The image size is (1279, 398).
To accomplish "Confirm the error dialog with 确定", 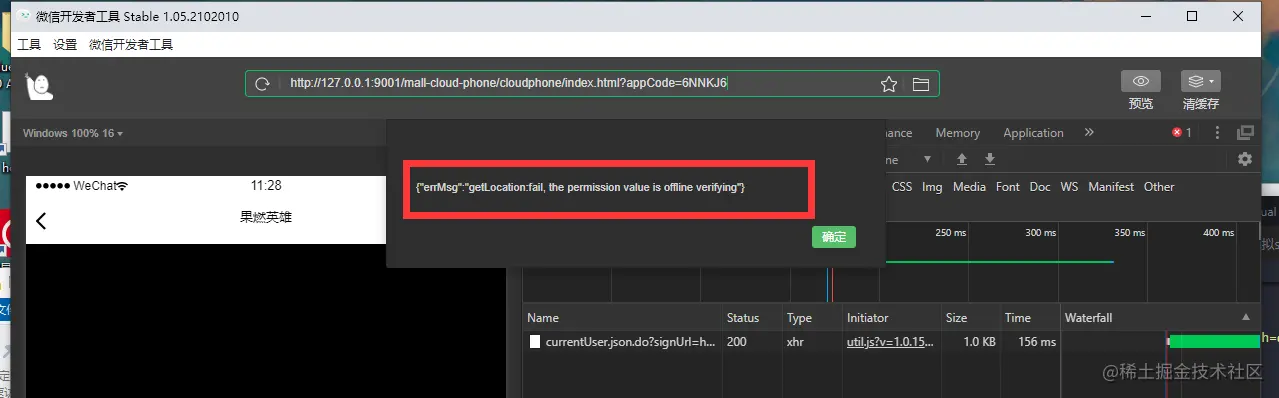I will [833, 237].
